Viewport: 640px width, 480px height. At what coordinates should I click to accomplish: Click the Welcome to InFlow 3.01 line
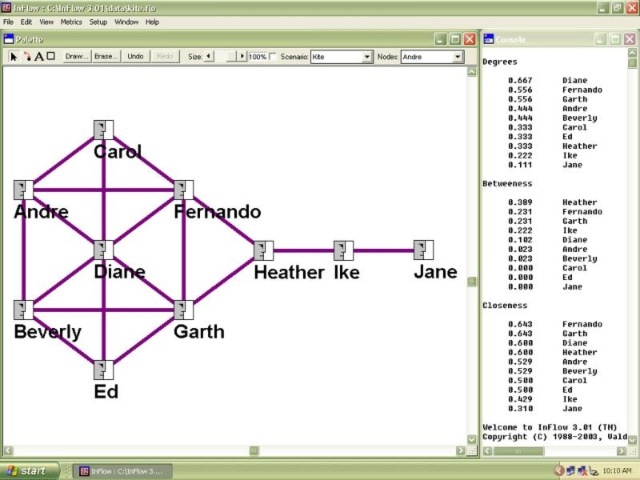point(549,427)
